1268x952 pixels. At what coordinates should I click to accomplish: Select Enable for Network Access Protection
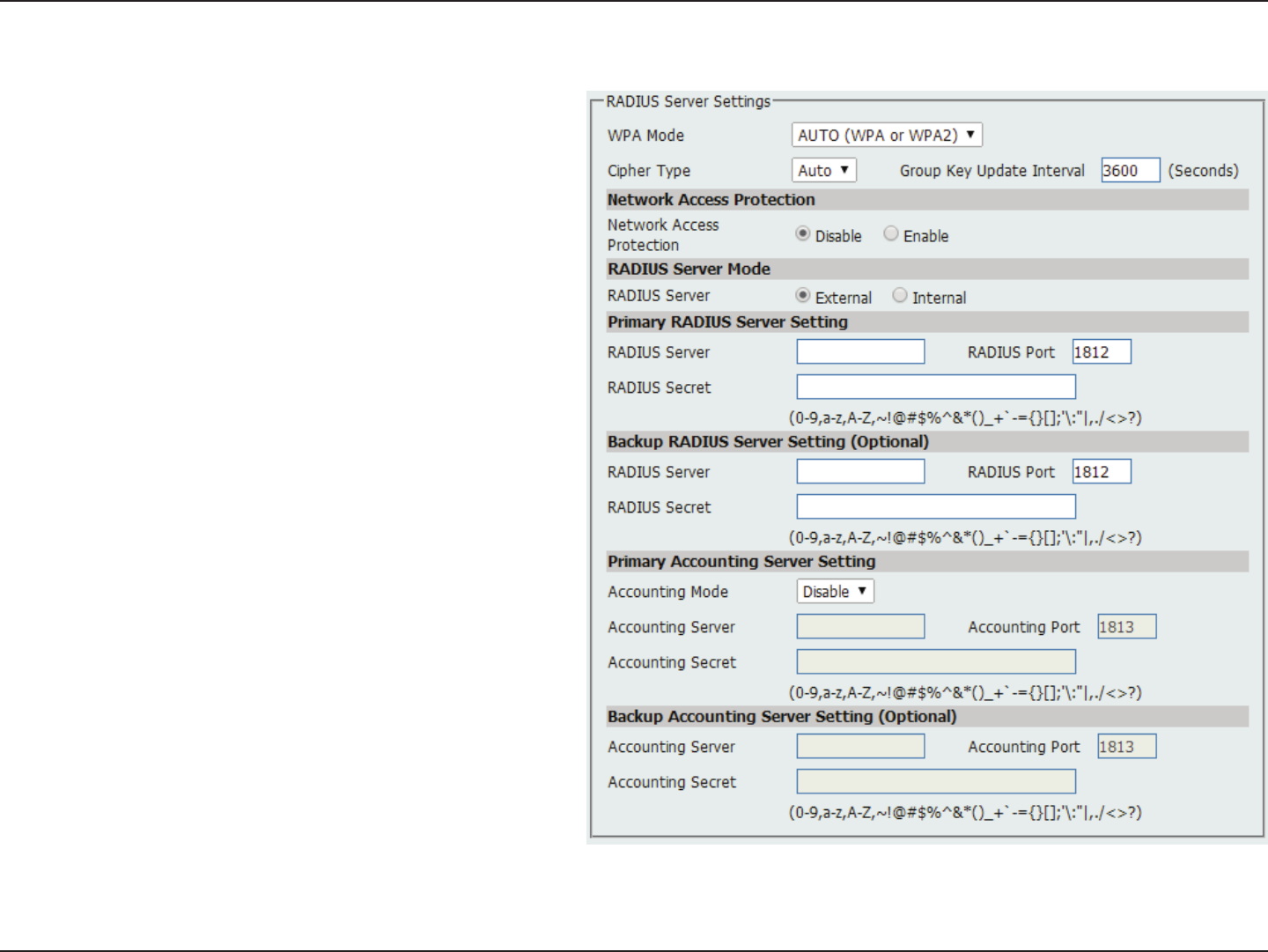click(x=891, y=234)
